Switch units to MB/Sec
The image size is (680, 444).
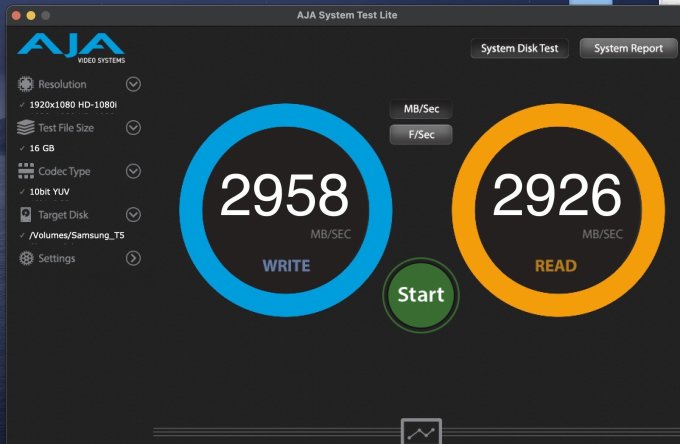point(421,109)
